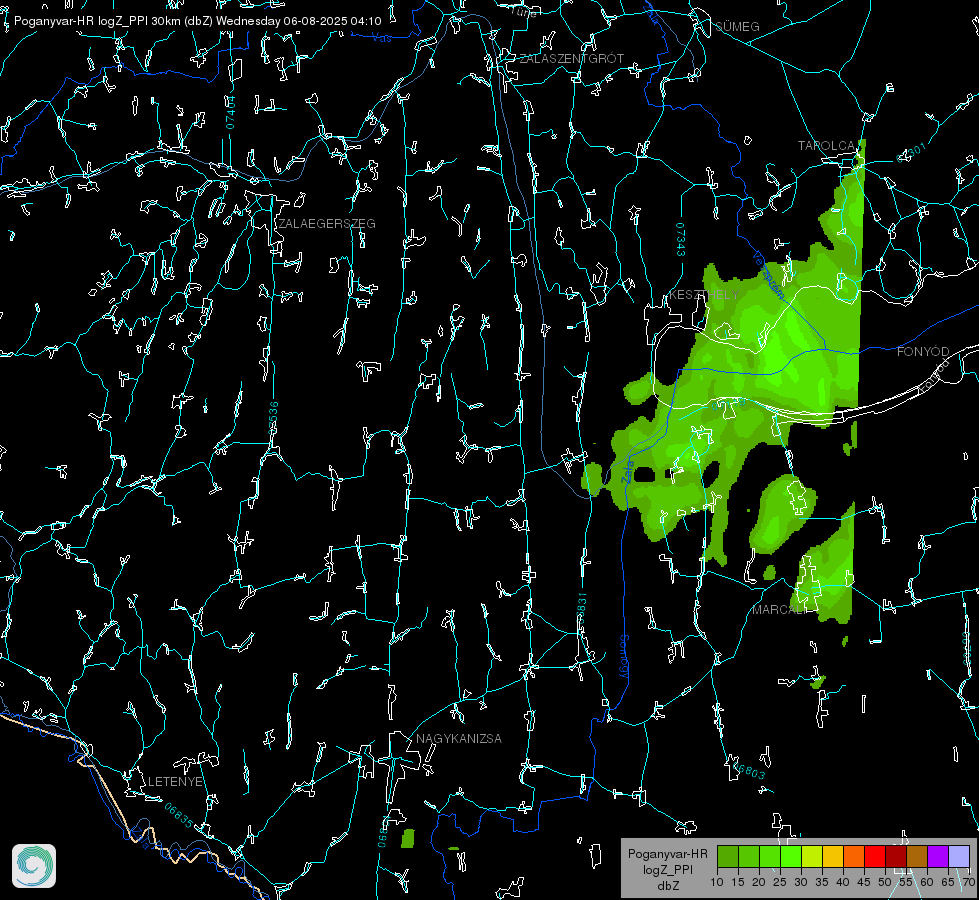The width and height of the screenshot is (979, 900).
Task: Click the ZALASZENTGRÓT city label
Action: pyautogui.click(x=571, y=59)
